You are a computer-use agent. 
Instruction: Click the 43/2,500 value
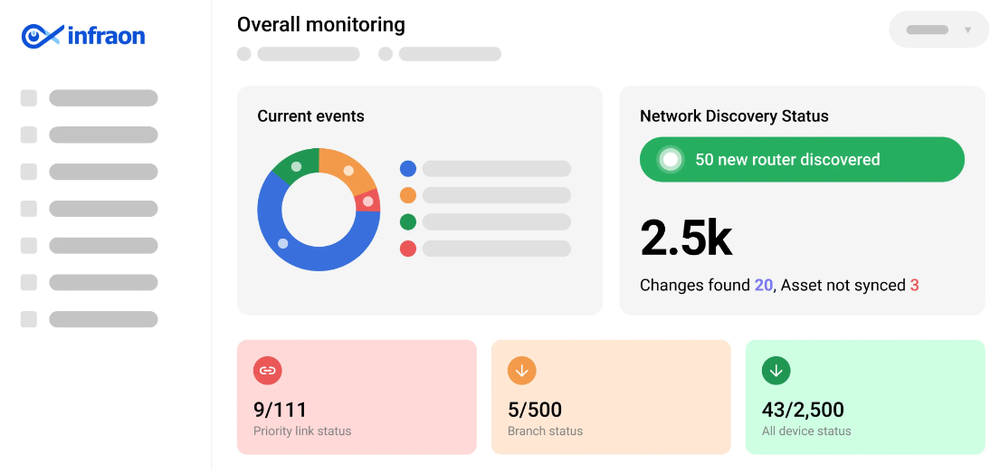(x=803, y=409)
